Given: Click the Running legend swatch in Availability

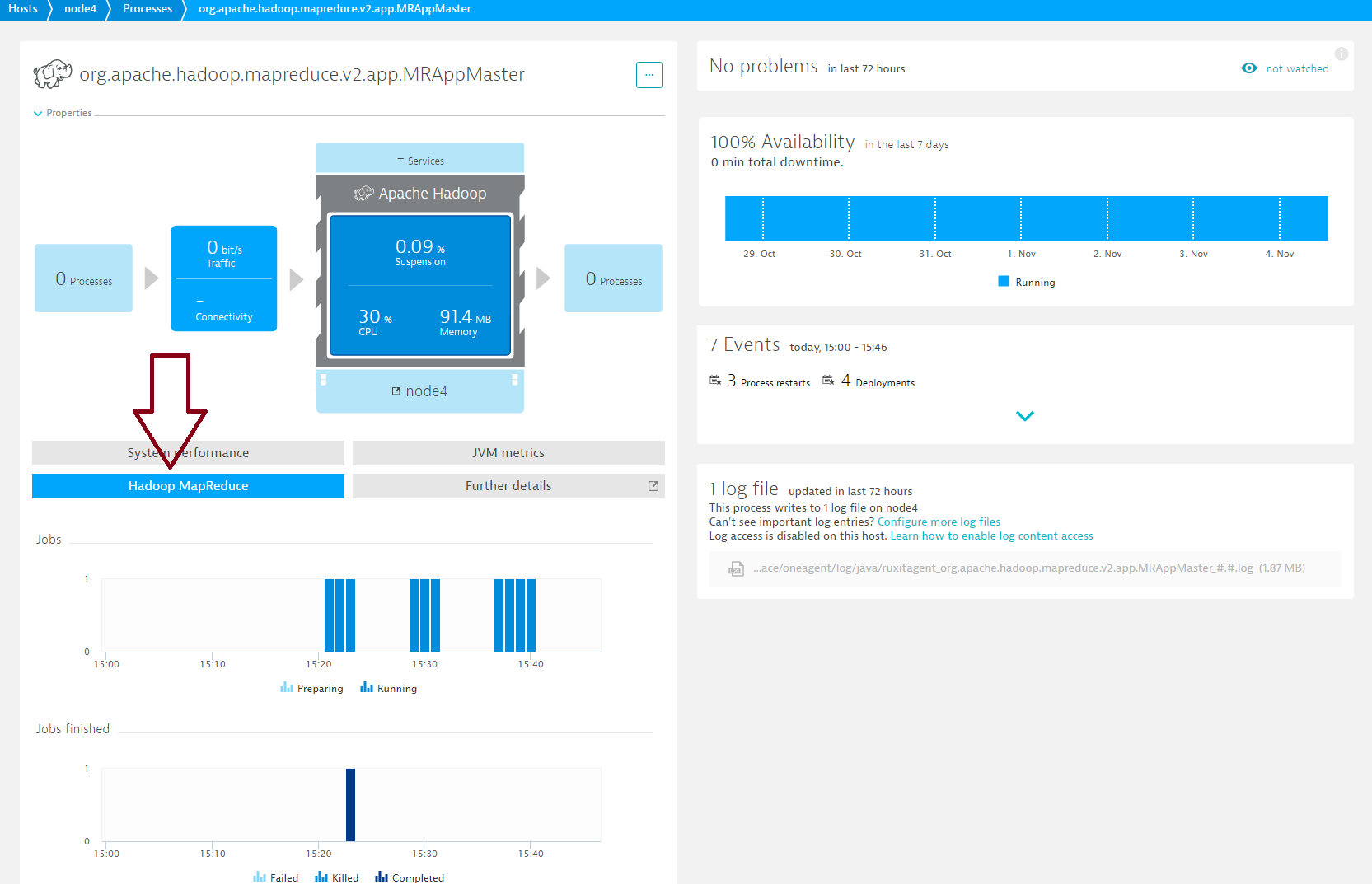Looking at the screenshot, I should 1004,281.
